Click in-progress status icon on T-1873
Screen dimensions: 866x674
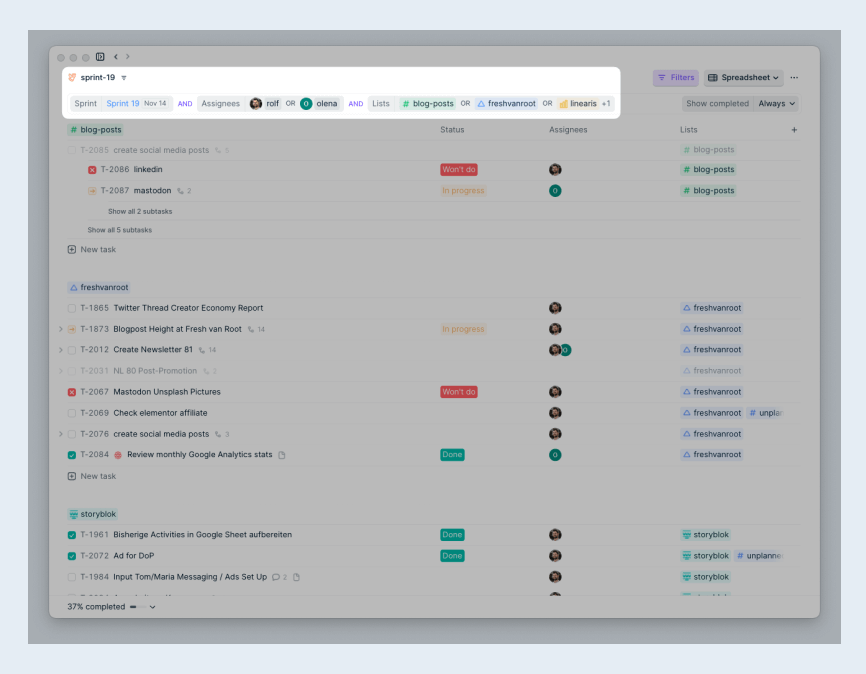(72, 329)
